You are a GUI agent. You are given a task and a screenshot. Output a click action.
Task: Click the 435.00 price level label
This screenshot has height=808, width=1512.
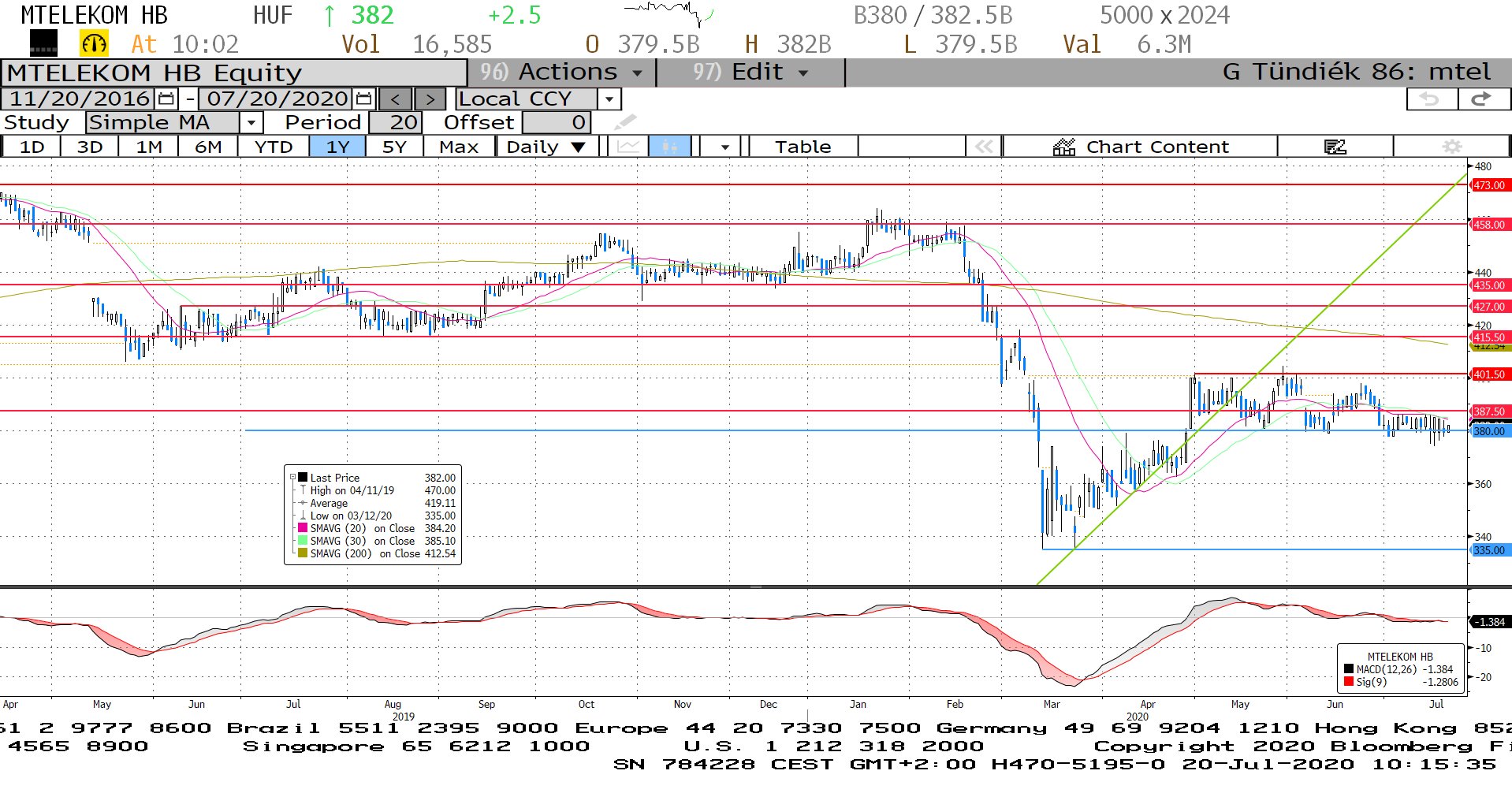[x=1490, y=285]
